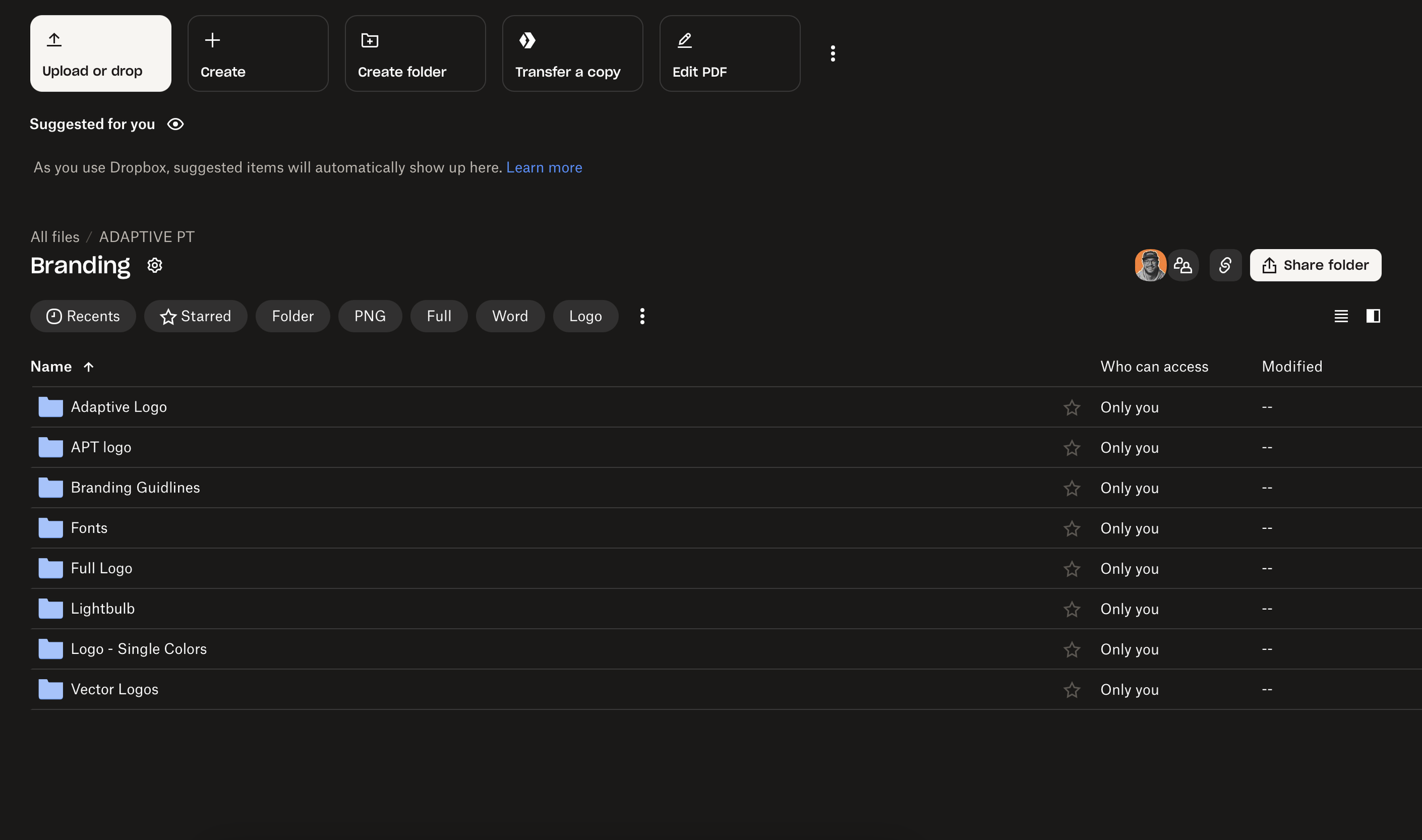1422x840 pixels.
Task: Click Share folder
Action: point(1315,265)
